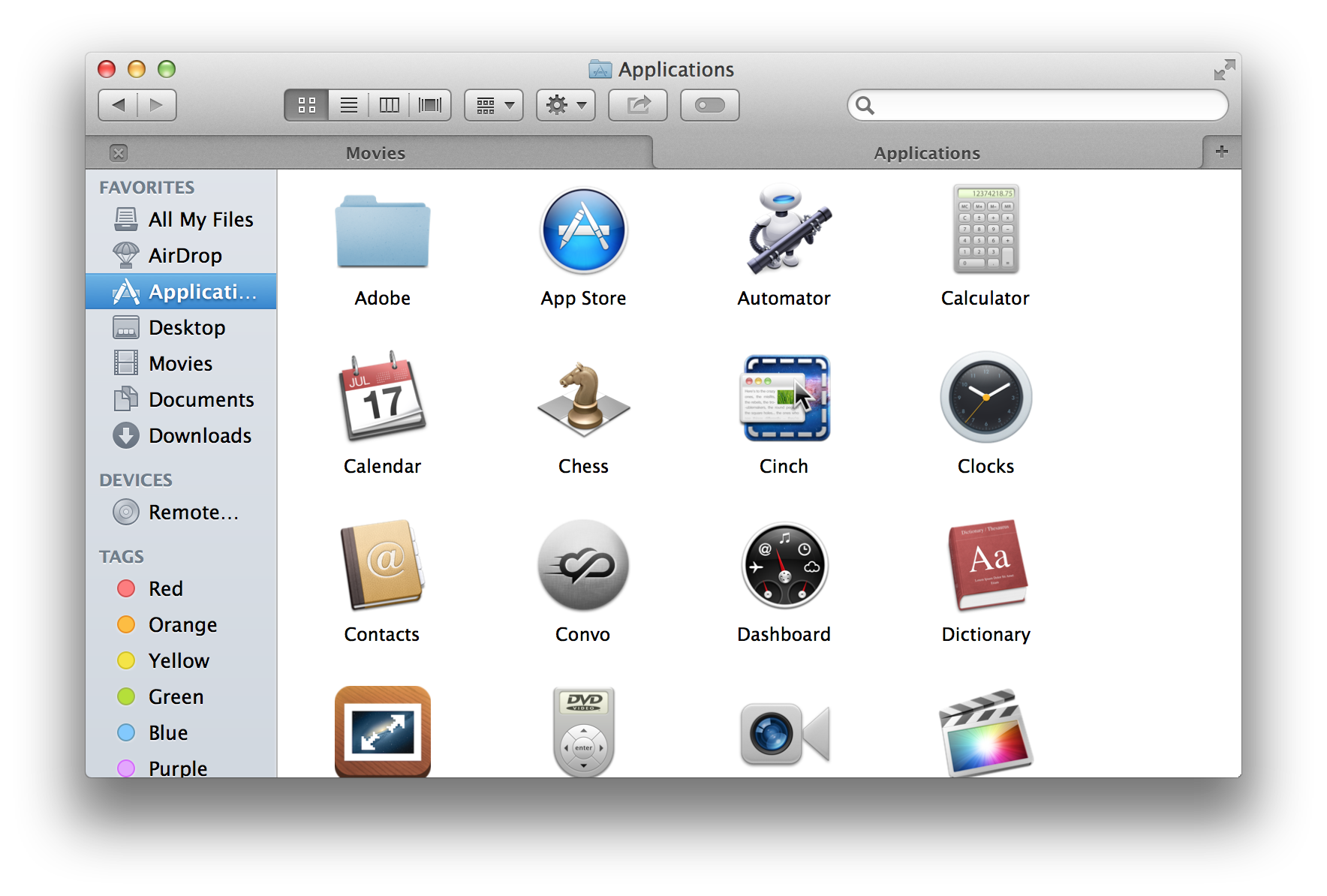Image resolution: width=1327 pixels, height=896 pixels.
Task: Open the App Store application icon
Action: [583, 231]
